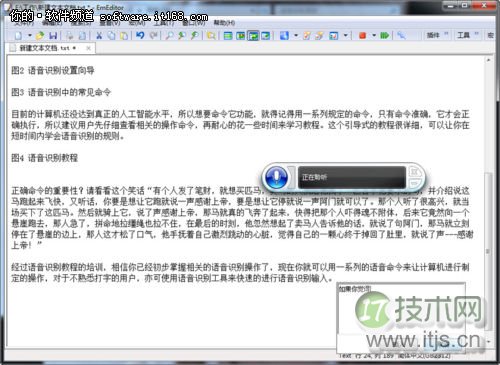
Task: Click scrollbar up arrow in editor
Action: click(x=488, y=60)
